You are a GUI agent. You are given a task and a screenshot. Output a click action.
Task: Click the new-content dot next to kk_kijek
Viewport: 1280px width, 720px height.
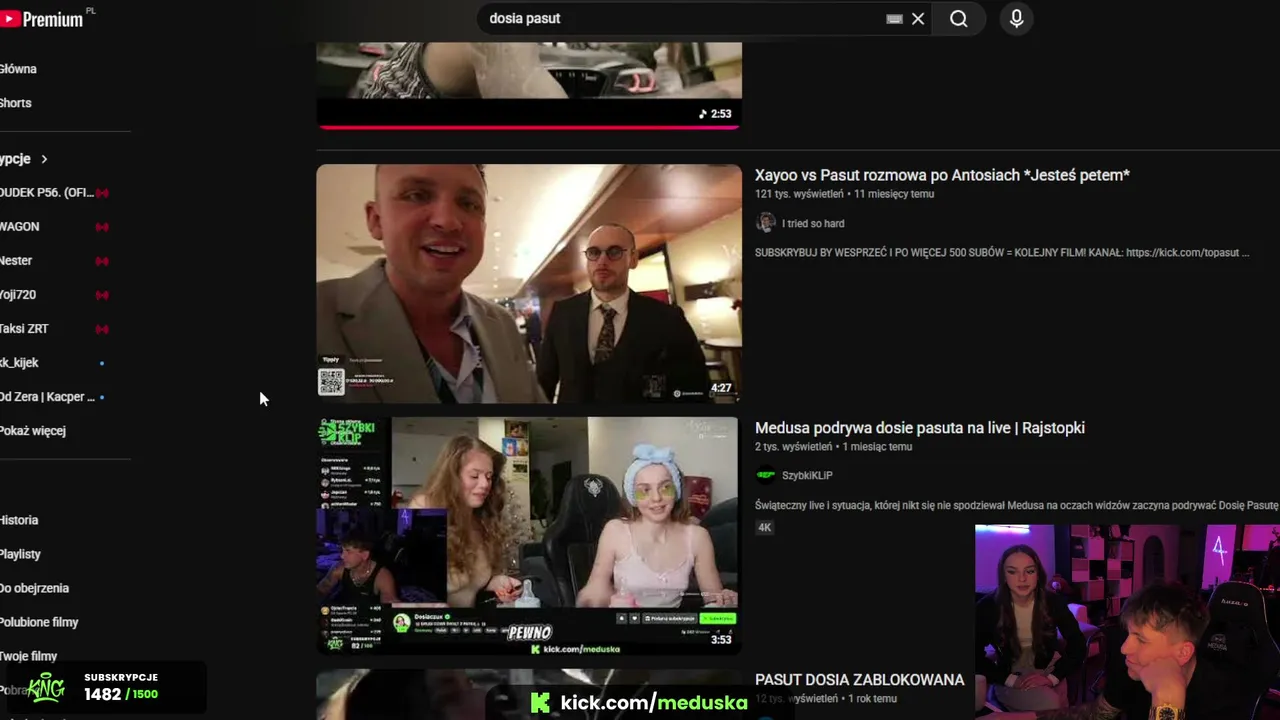102,363
